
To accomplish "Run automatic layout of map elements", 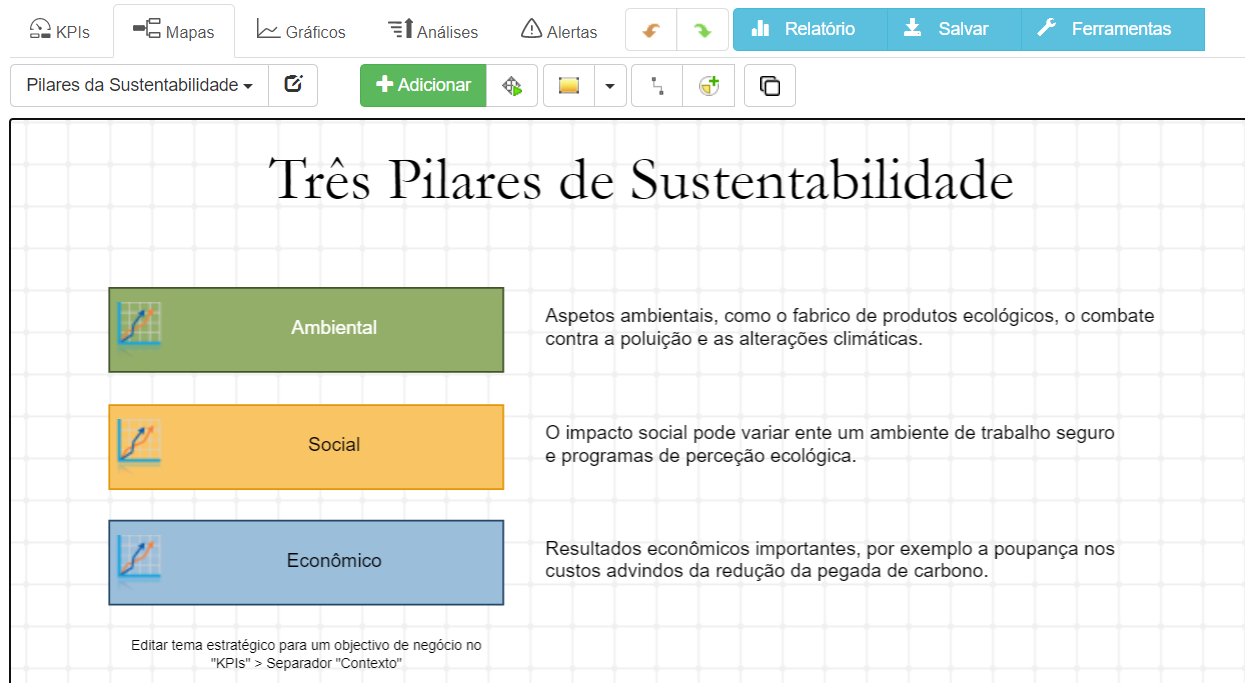I will [x=511, y=85].
